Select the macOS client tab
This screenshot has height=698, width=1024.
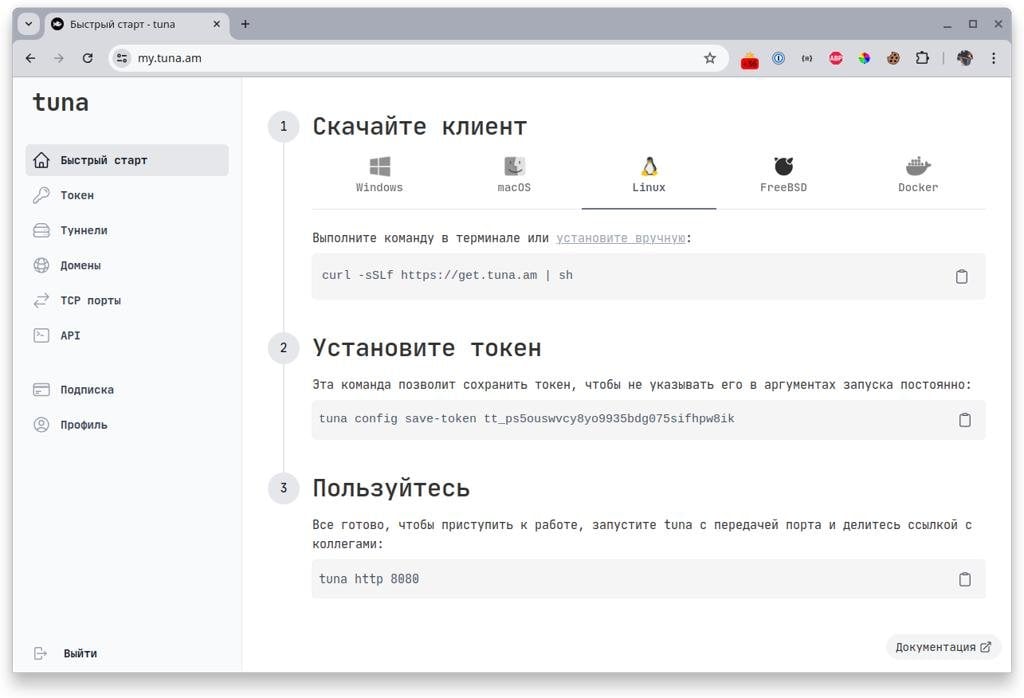click(514, 175)
